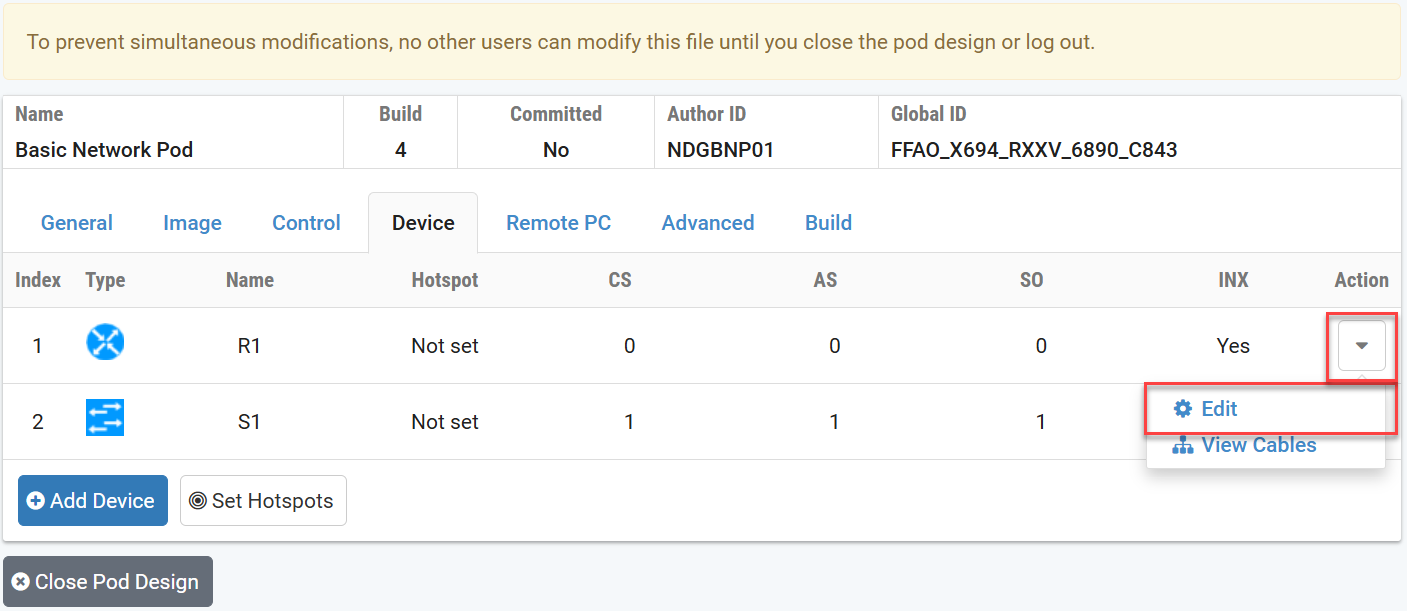Click Close Pod Design
The width and height of the screenshot is (1407, 611).
click(108, 581)
